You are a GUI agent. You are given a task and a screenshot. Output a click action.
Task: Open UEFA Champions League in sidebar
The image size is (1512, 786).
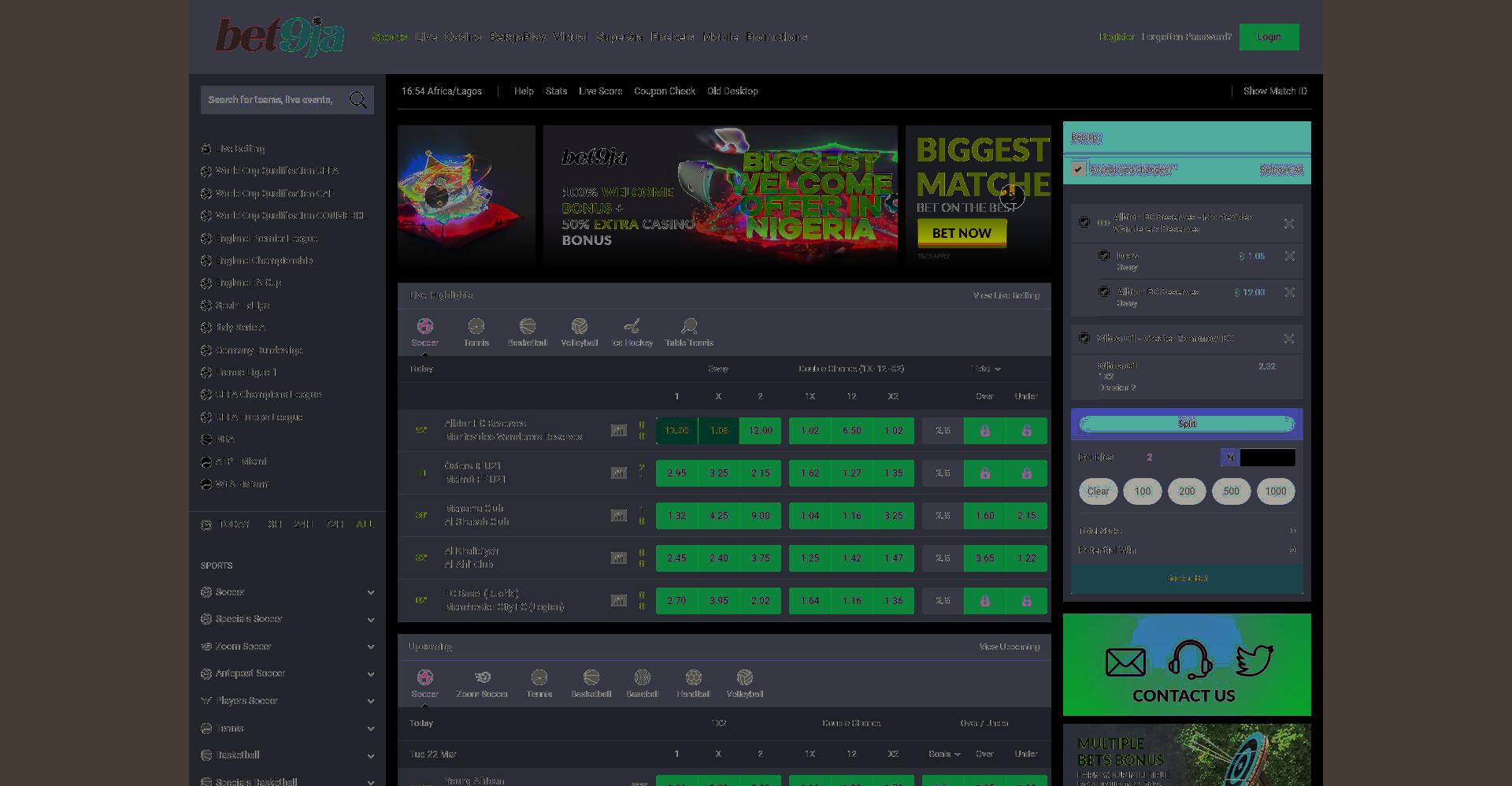point(268,395)
